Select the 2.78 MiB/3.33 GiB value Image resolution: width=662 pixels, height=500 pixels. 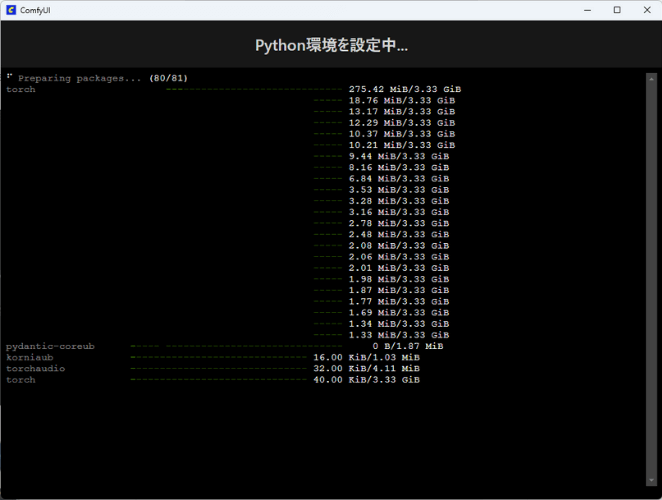[399, 223]
